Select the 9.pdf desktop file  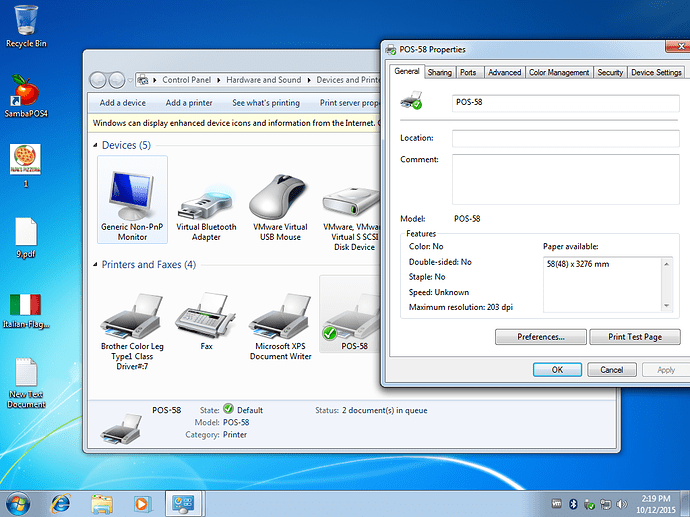(26, 238)
